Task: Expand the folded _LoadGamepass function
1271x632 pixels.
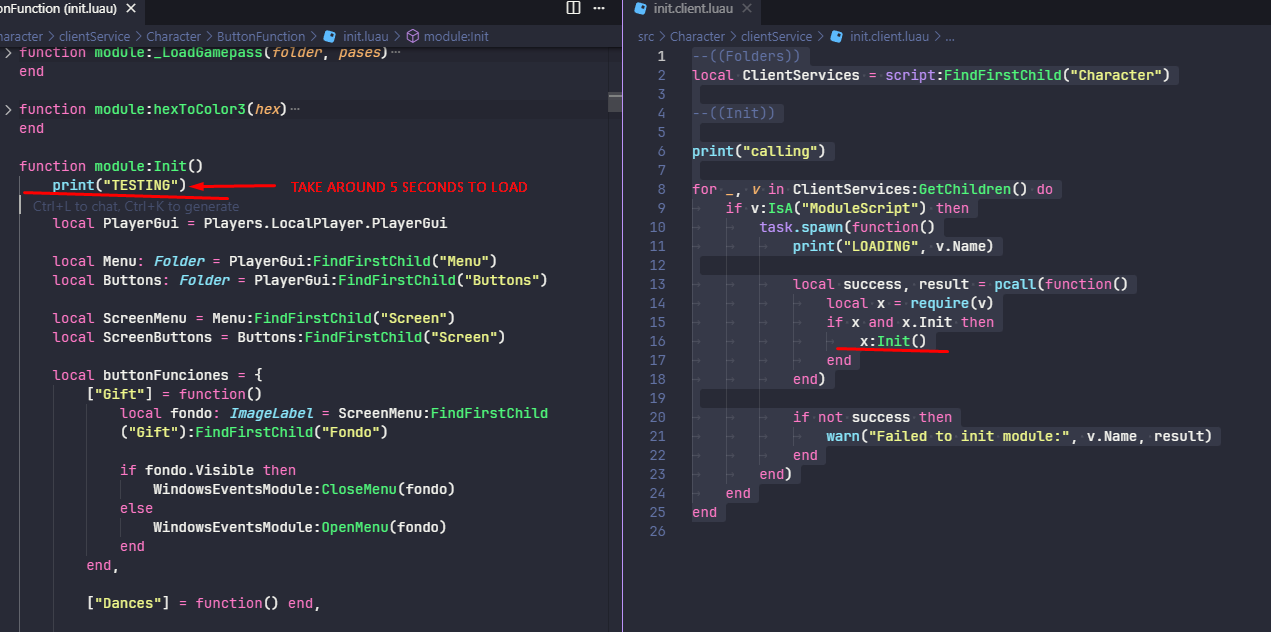Action: pyautogui.click(x=8, y=52)
